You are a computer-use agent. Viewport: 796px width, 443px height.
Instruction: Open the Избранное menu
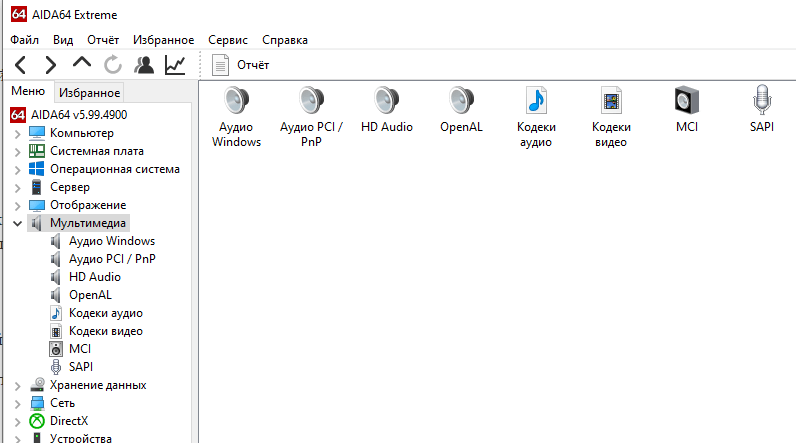click(x=163, y=40)
